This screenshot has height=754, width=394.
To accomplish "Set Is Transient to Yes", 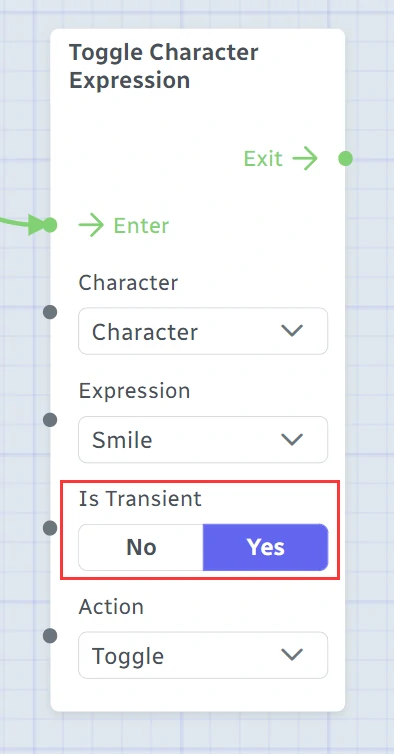I will (266, 547).
